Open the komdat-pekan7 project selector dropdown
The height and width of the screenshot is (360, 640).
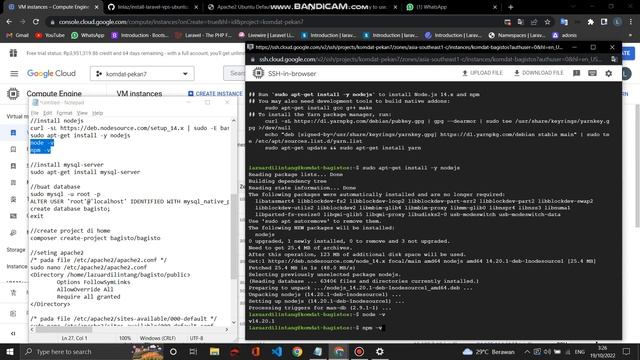pos(142,74)
